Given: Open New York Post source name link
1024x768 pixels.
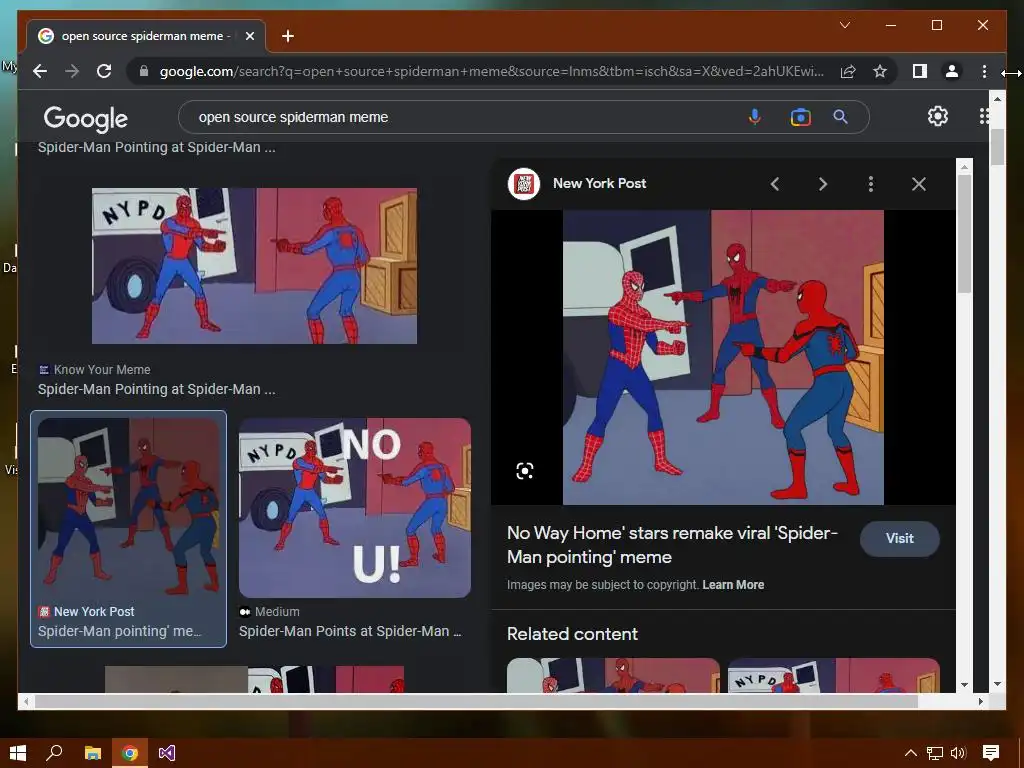Looking at the screenshot, I should click(x=600, y=184).
